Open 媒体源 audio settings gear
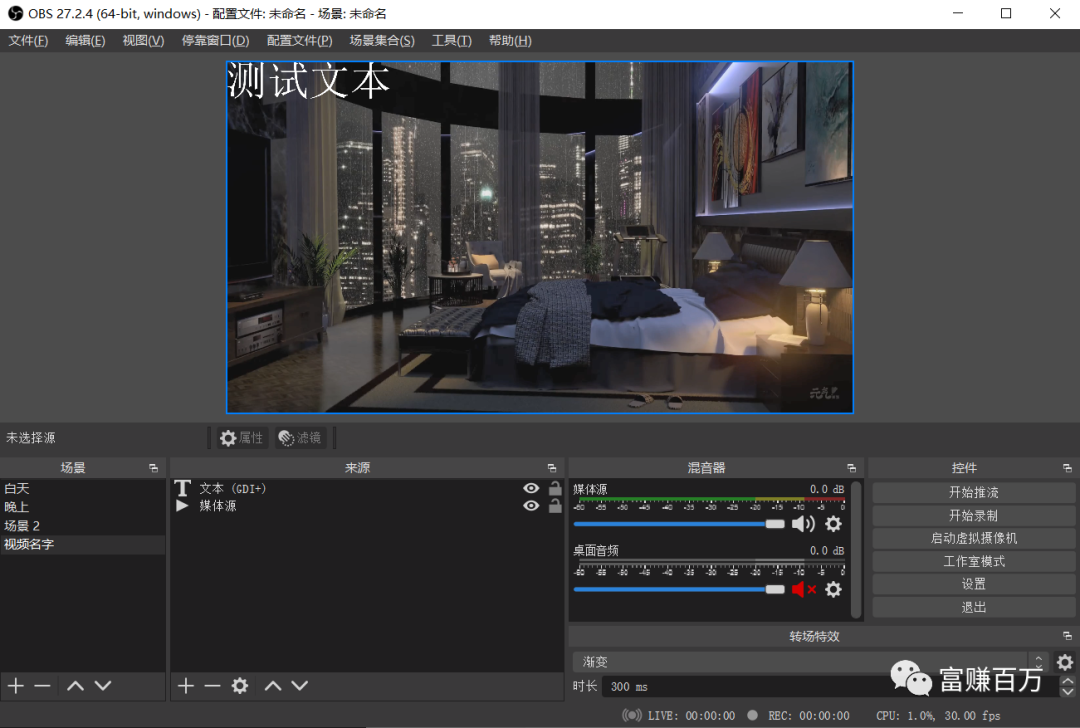 point(833,524)
